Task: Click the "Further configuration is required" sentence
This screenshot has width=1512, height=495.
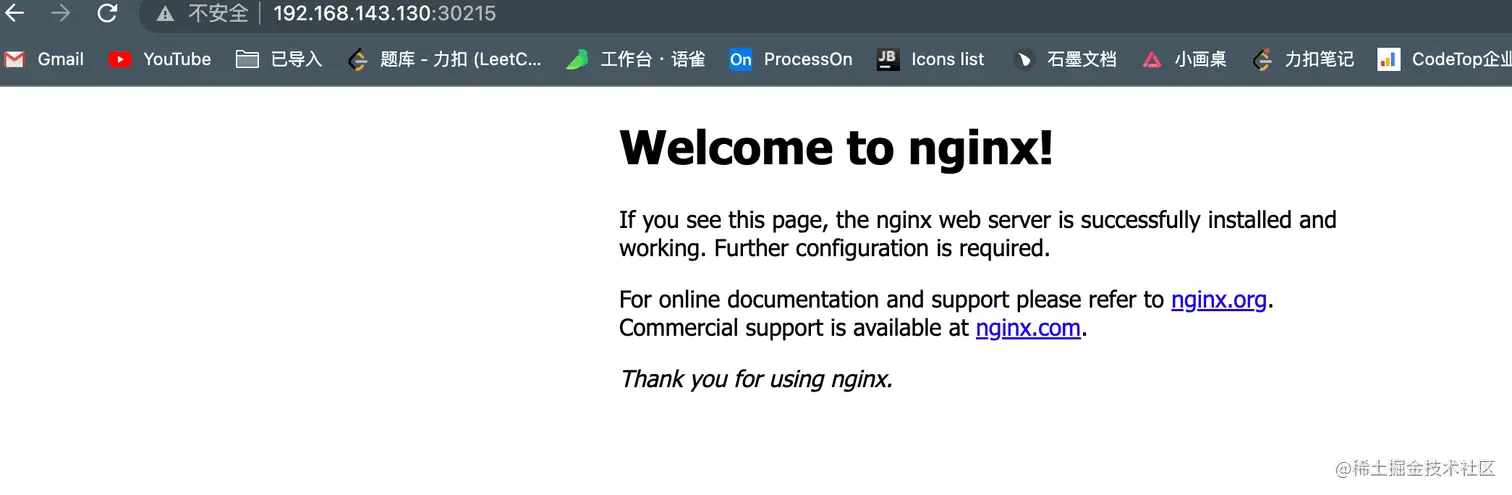Action: click(x=882, y=248)
